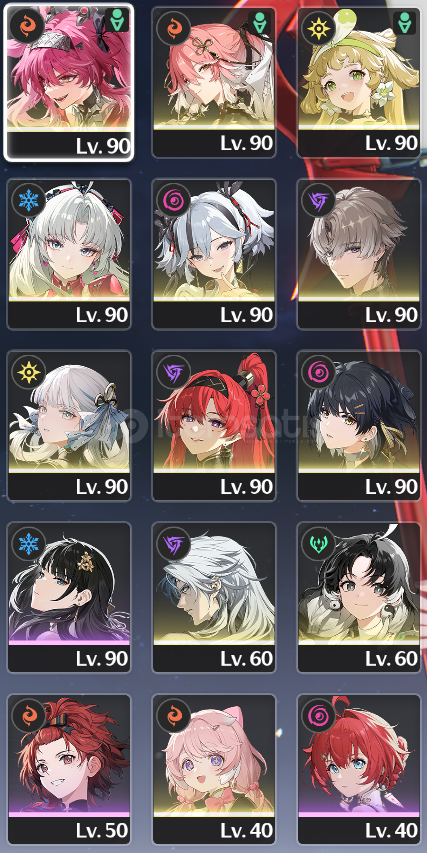Click green team badge on first character card
This screenshot has width=427, height=853.
pos(115,23)
